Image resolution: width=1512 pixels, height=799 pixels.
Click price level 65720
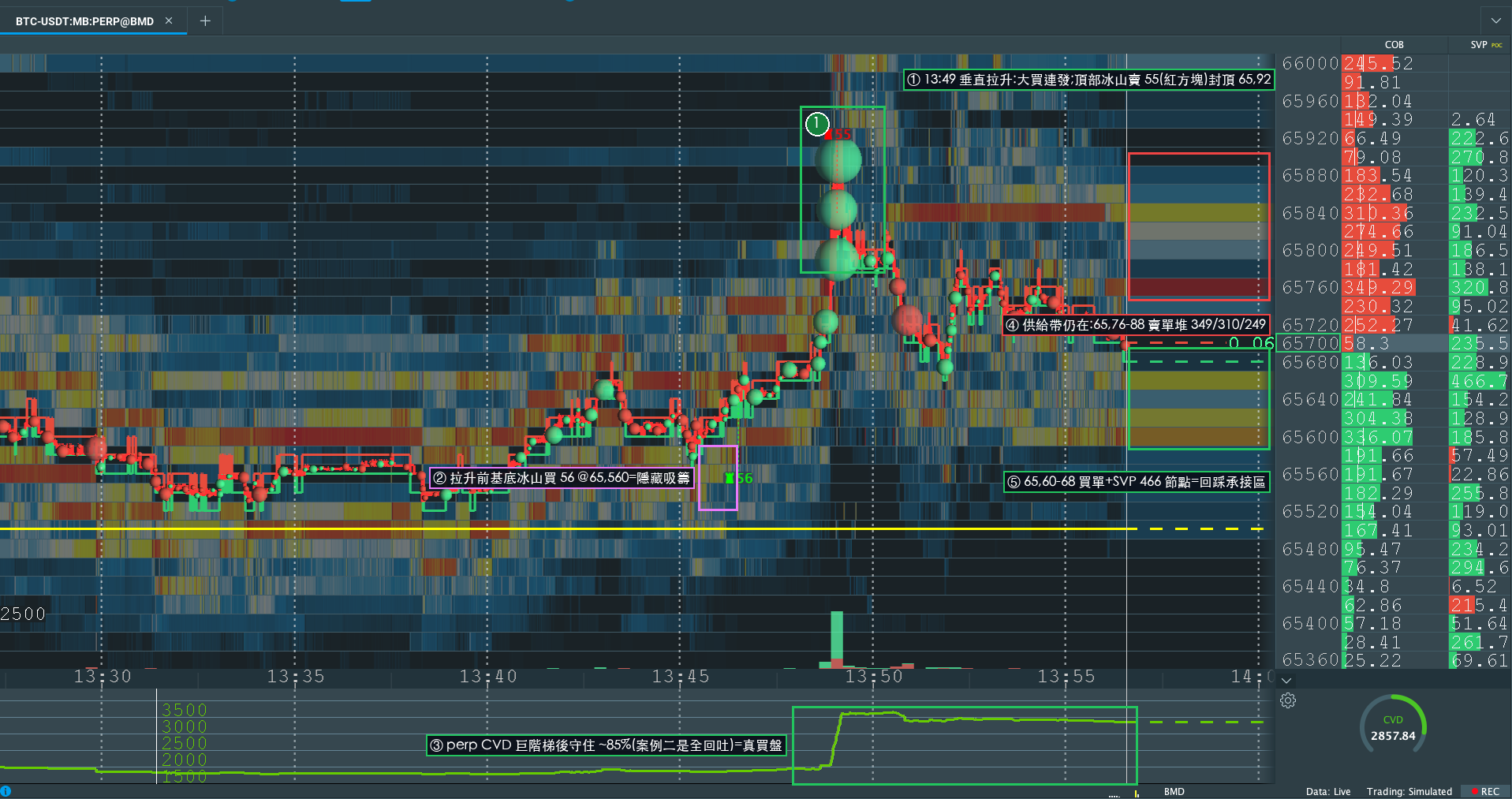pyautogui.click(x=1310, y=325)
